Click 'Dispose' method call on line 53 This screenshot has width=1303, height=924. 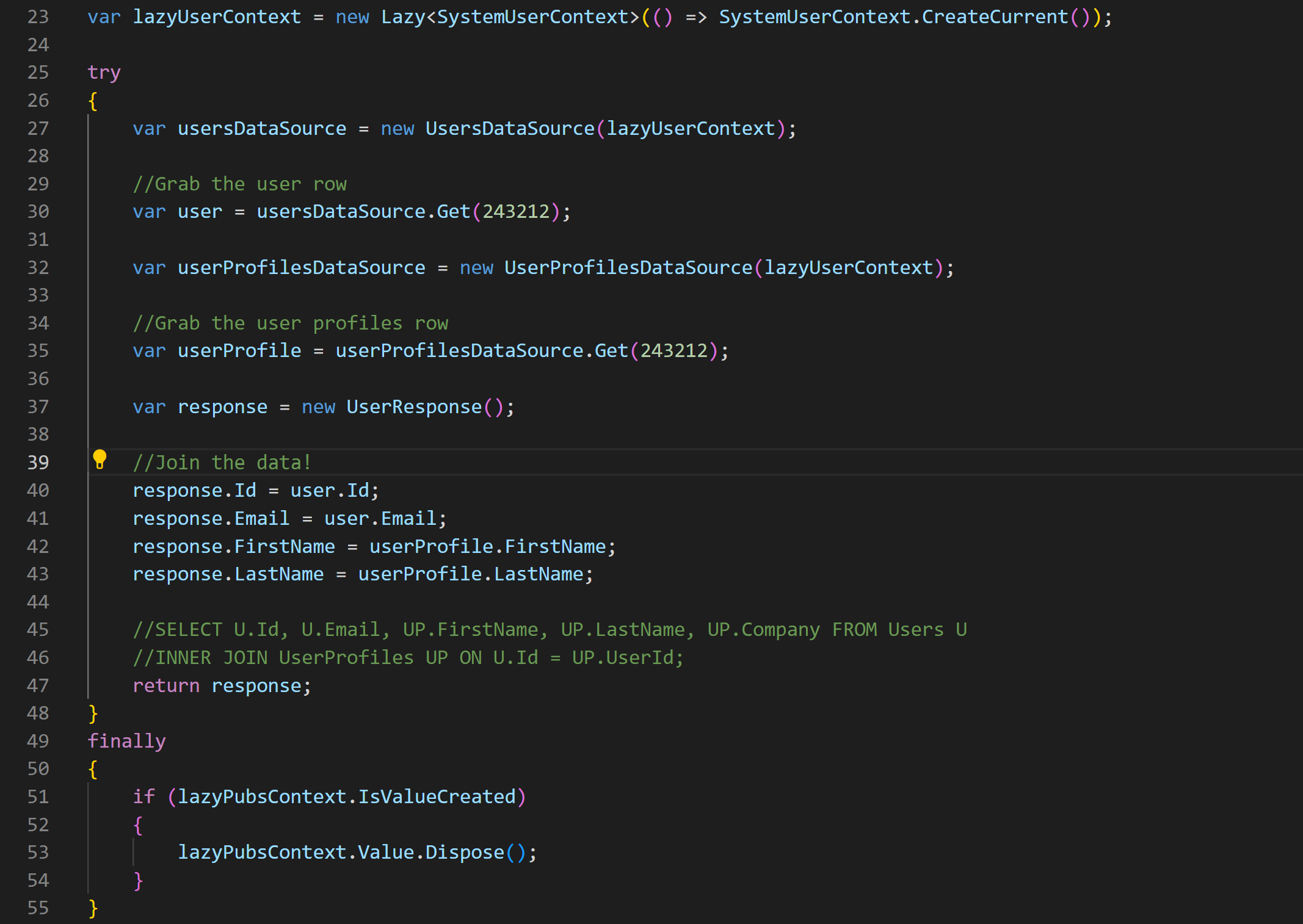(465, 853)
